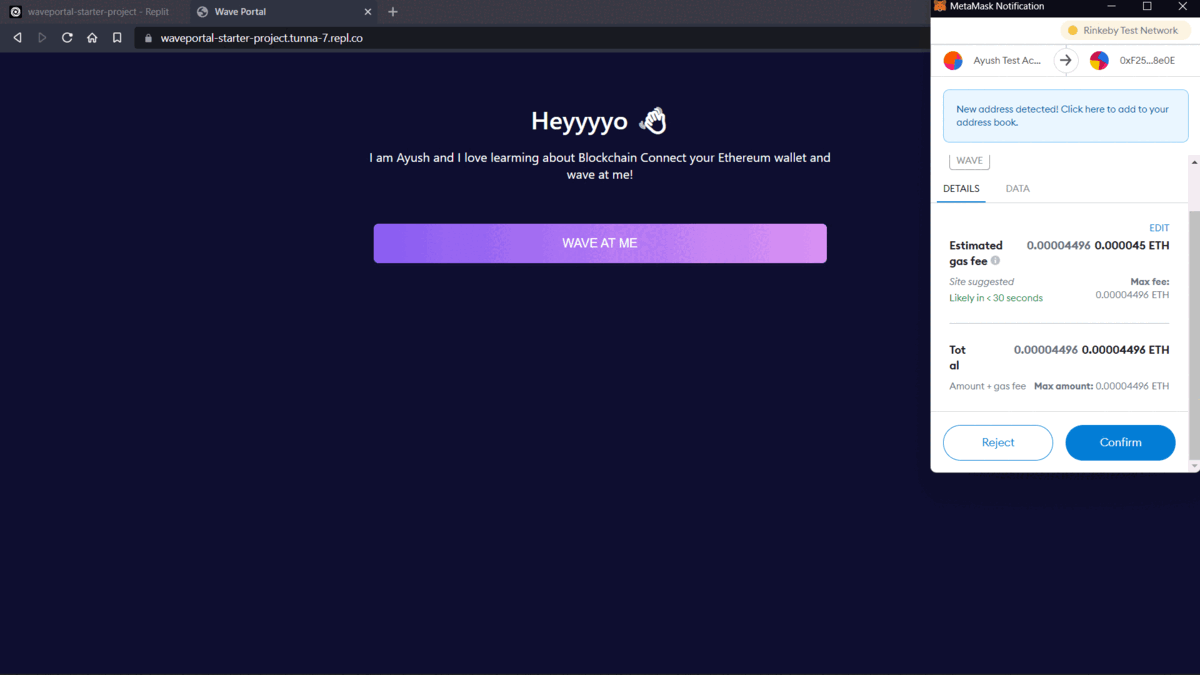The height and width of the screenshot is (675, 1200).
Task: Click the arrow between sender and recipient
Action: coord(1065,60)
